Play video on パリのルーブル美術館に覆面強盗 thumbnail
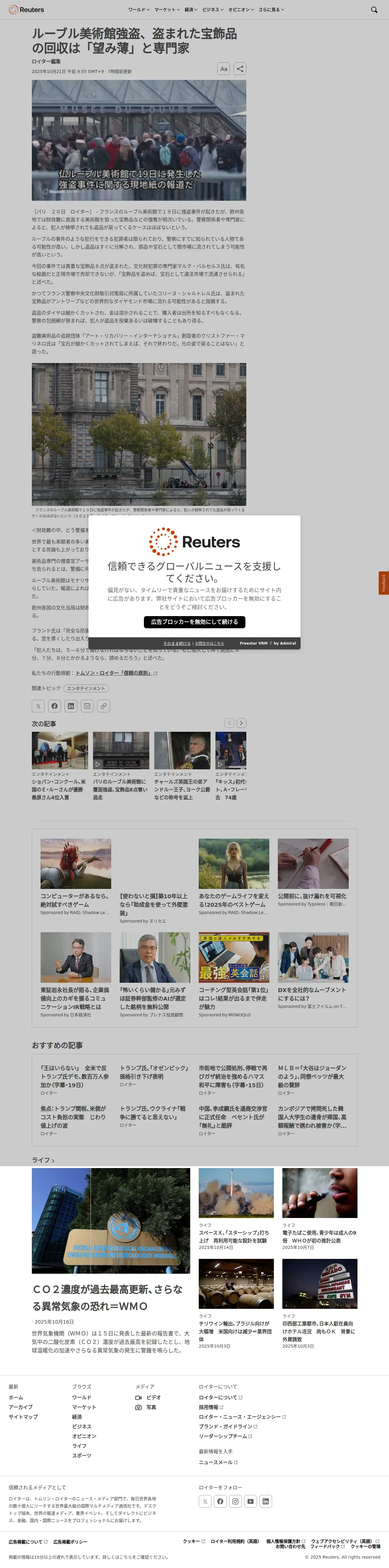389x1568 pixels. coord(98,764)
